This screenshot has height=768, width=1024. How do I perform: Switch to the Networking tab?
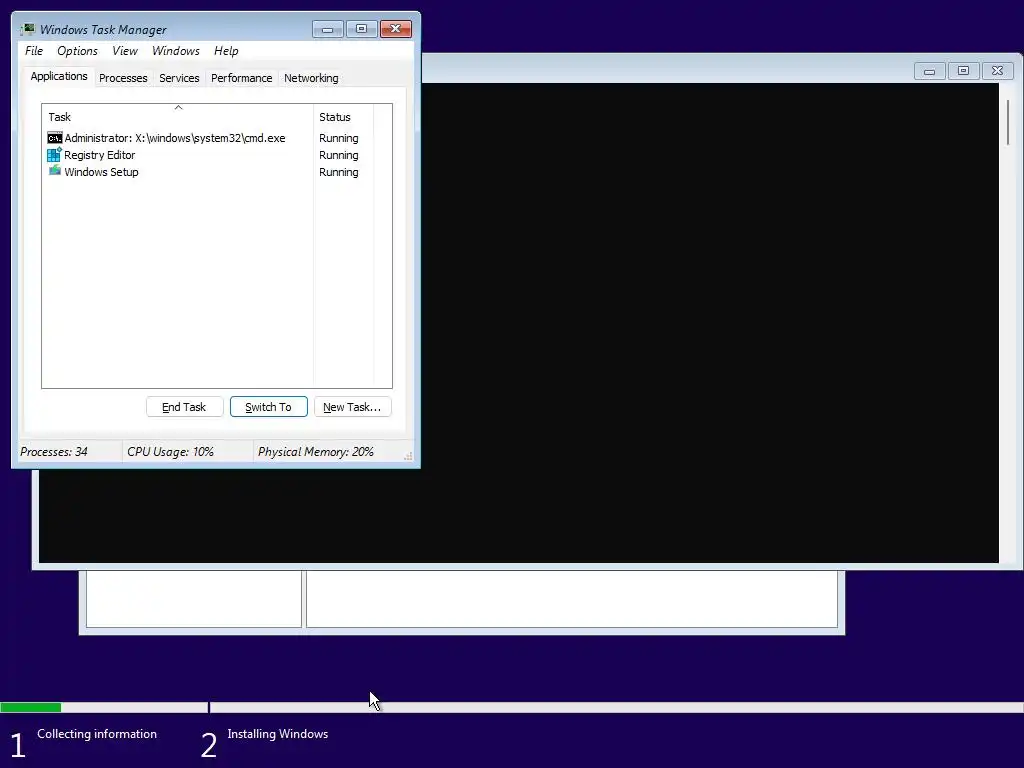pyautogui.click(x=311, y=78)
